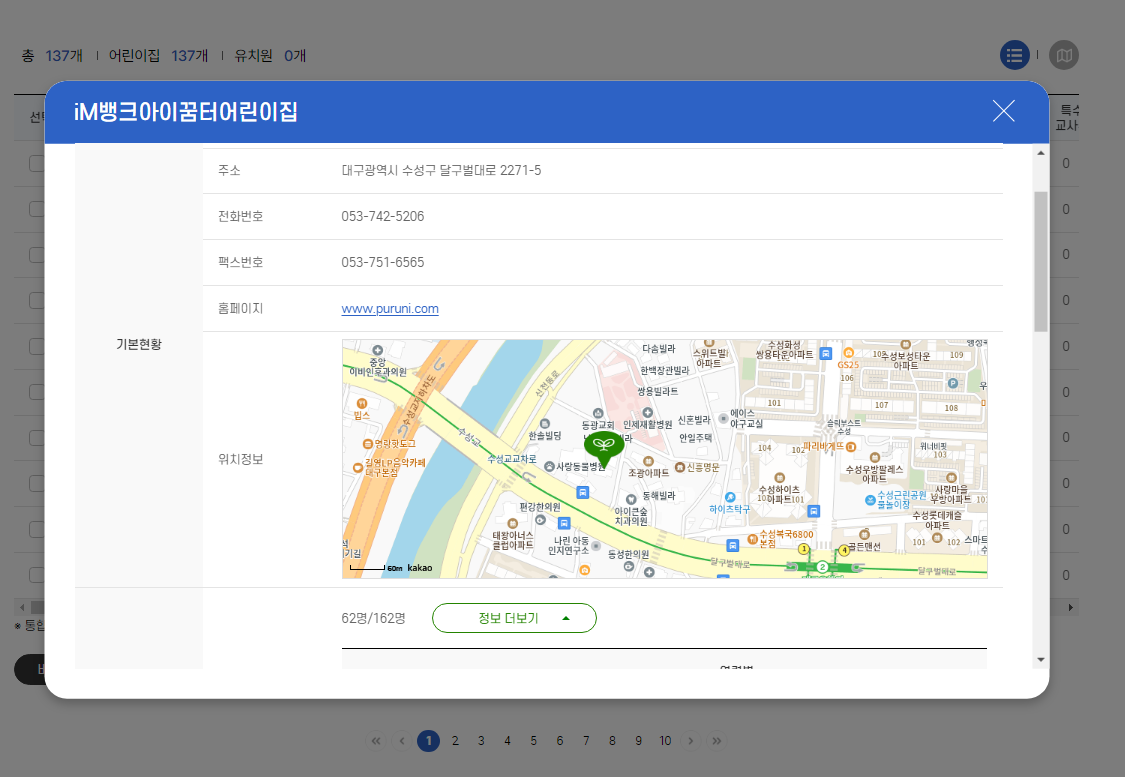1125x777 pixels.
Task: Switch to map view icon
Action: click(1064, 55)
